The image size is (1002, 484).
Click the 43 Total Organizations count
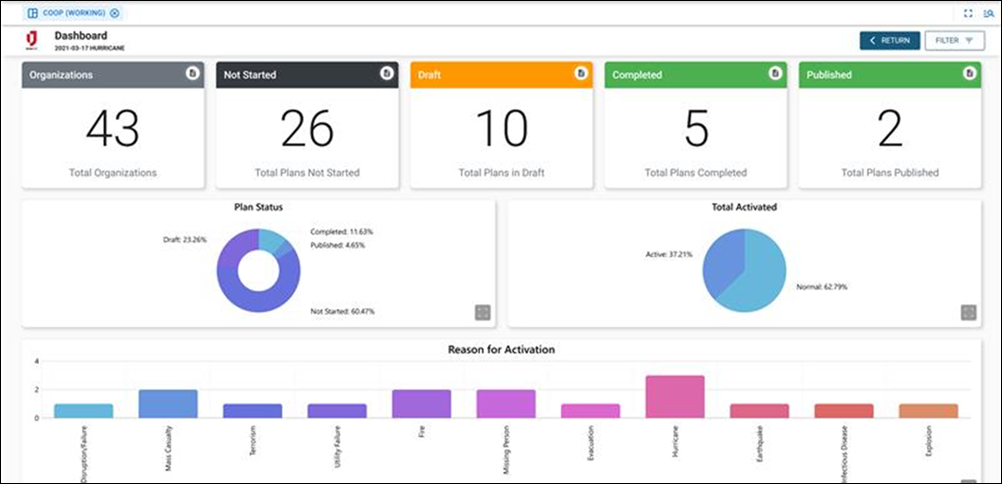pos(113,129)
